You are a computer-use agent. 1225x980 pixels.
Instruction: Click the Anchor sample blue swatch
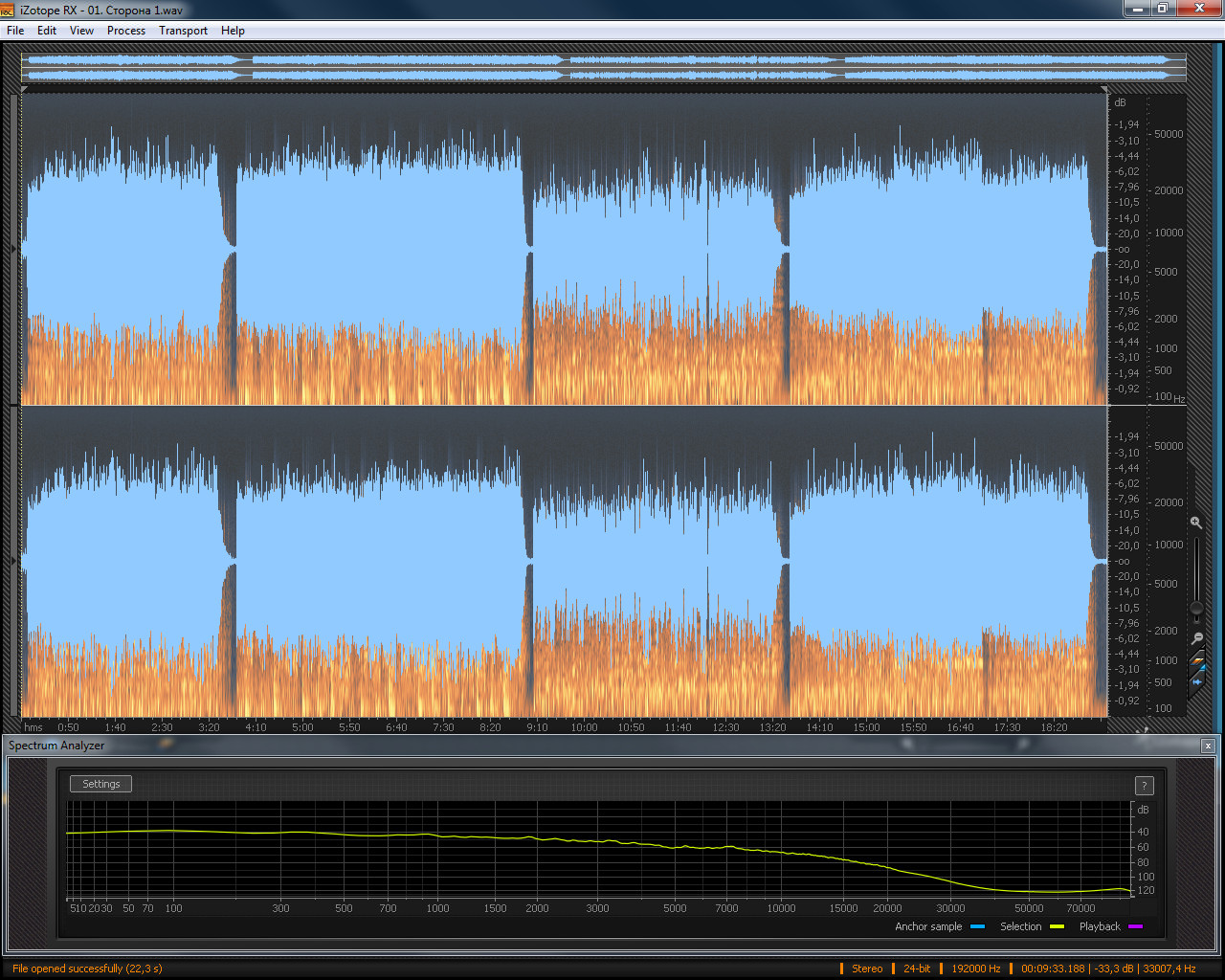977,926
